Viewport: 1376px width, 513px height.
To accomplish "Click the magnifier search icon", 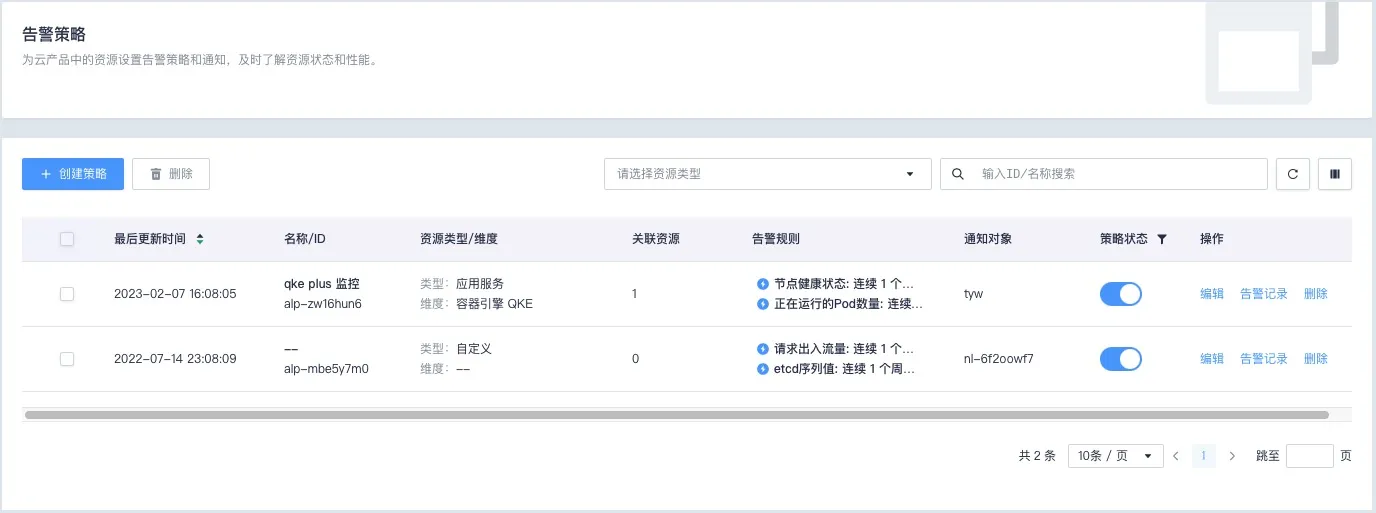I will [957, 174].
